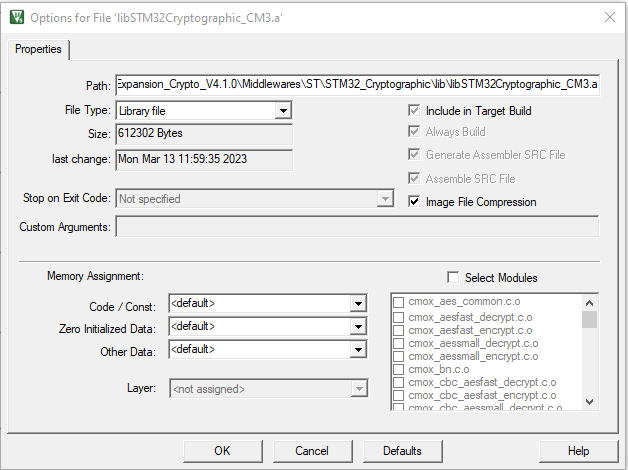Check cmox_aesfast_decrypt.c.o module
628x470 pixels.
pyautogui.click(x=399, y=317)
